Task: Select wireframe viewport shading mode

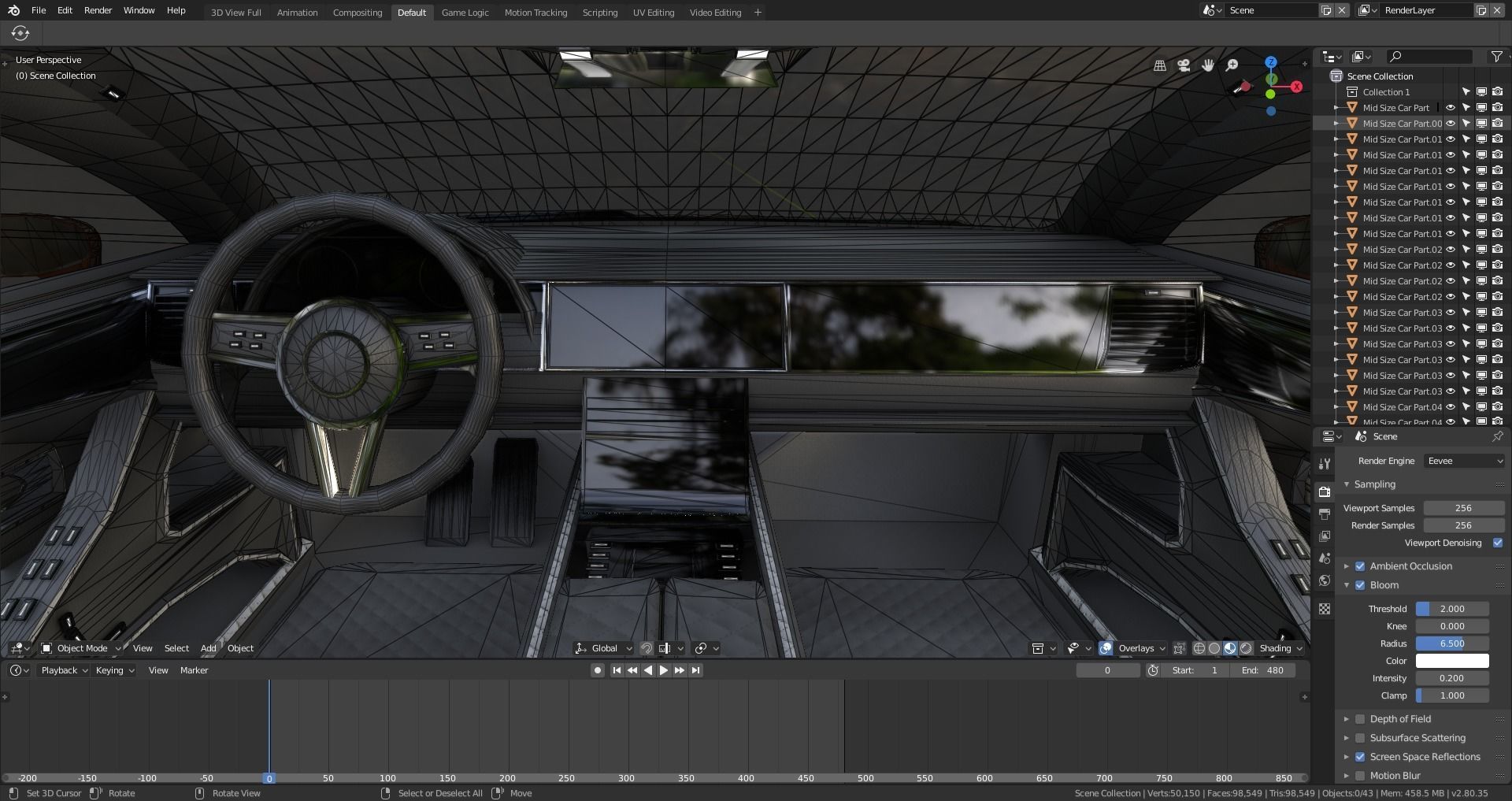Action: click(x=1199, y=648)
